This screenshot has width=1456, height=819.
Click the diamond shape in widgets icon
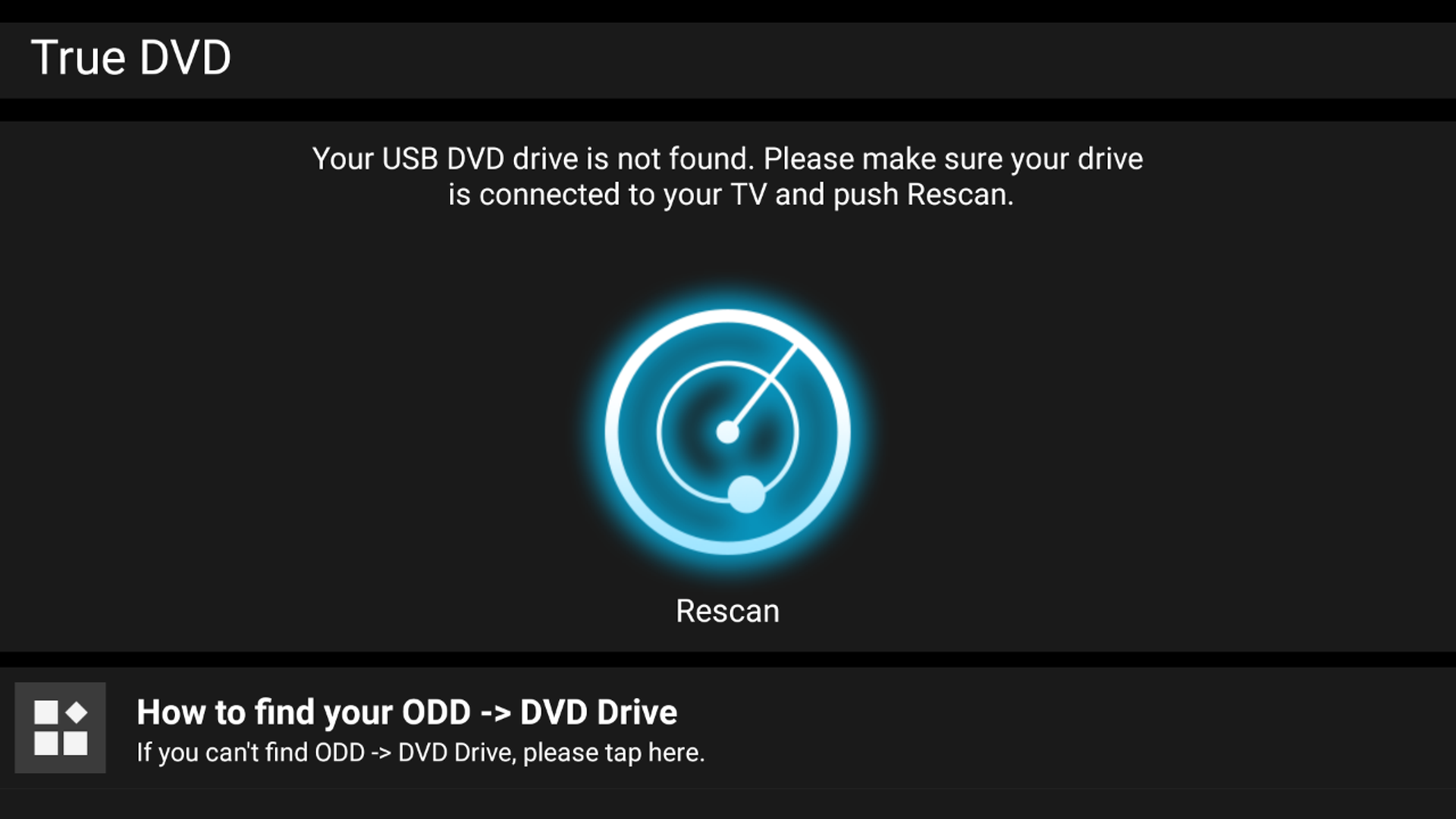(x=76, y=713)
